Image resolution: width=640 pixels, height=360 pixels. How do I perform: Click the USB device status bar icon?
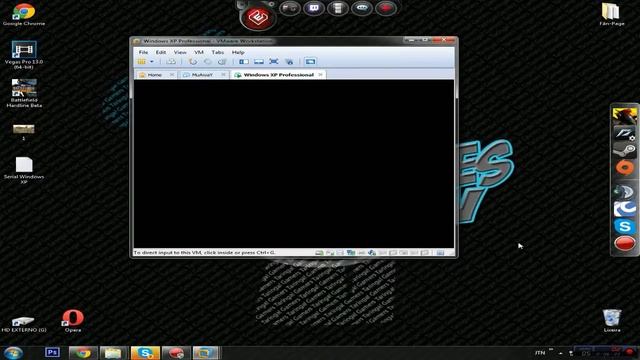372,253
